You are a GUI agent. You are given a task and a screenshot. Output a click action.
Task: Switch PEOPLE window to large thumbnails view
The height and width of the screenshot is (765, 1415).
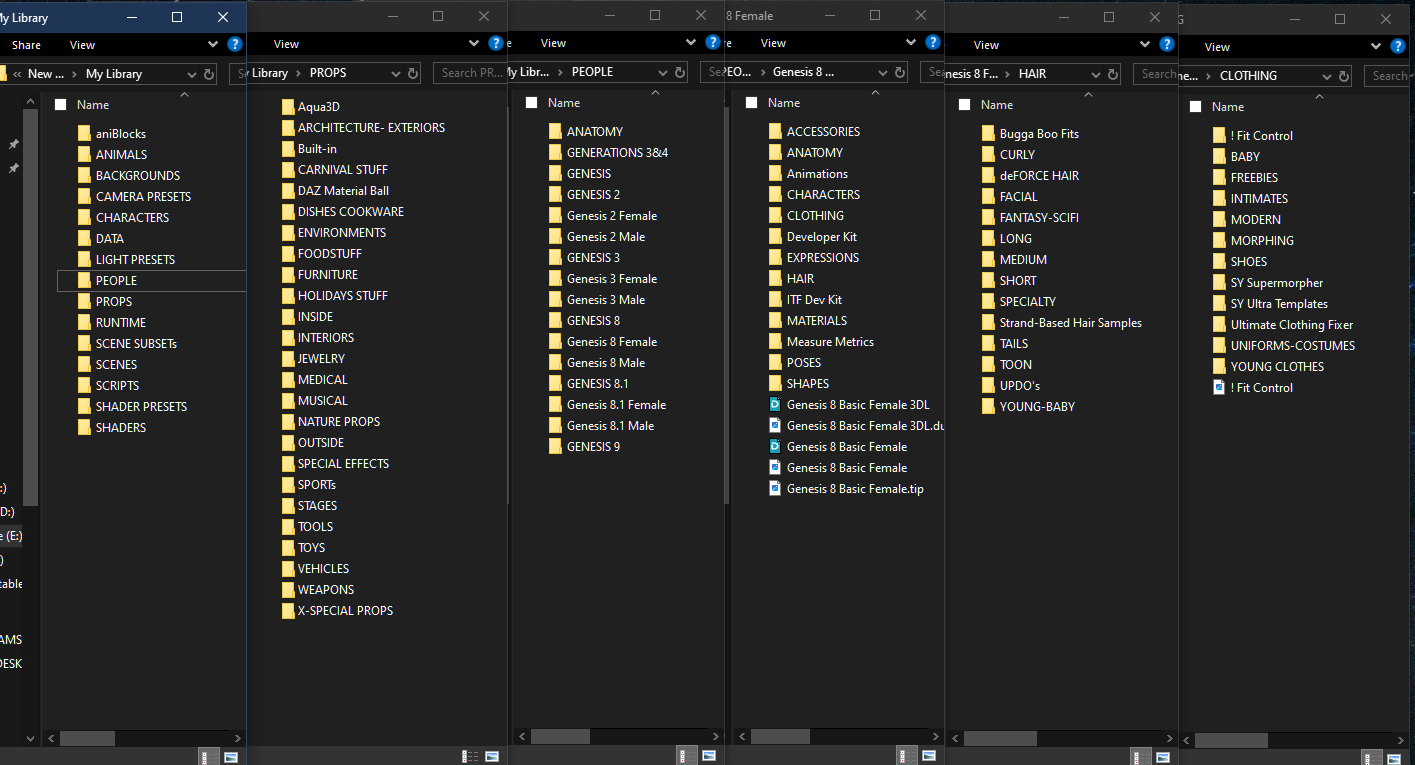click(x=708, y=757)
